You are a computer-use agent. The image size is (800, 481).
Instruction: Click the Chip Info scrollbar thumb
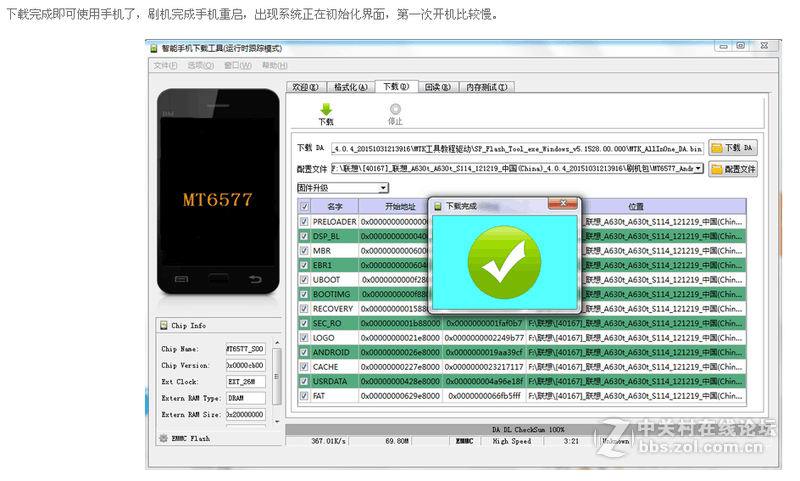point(277,376)
